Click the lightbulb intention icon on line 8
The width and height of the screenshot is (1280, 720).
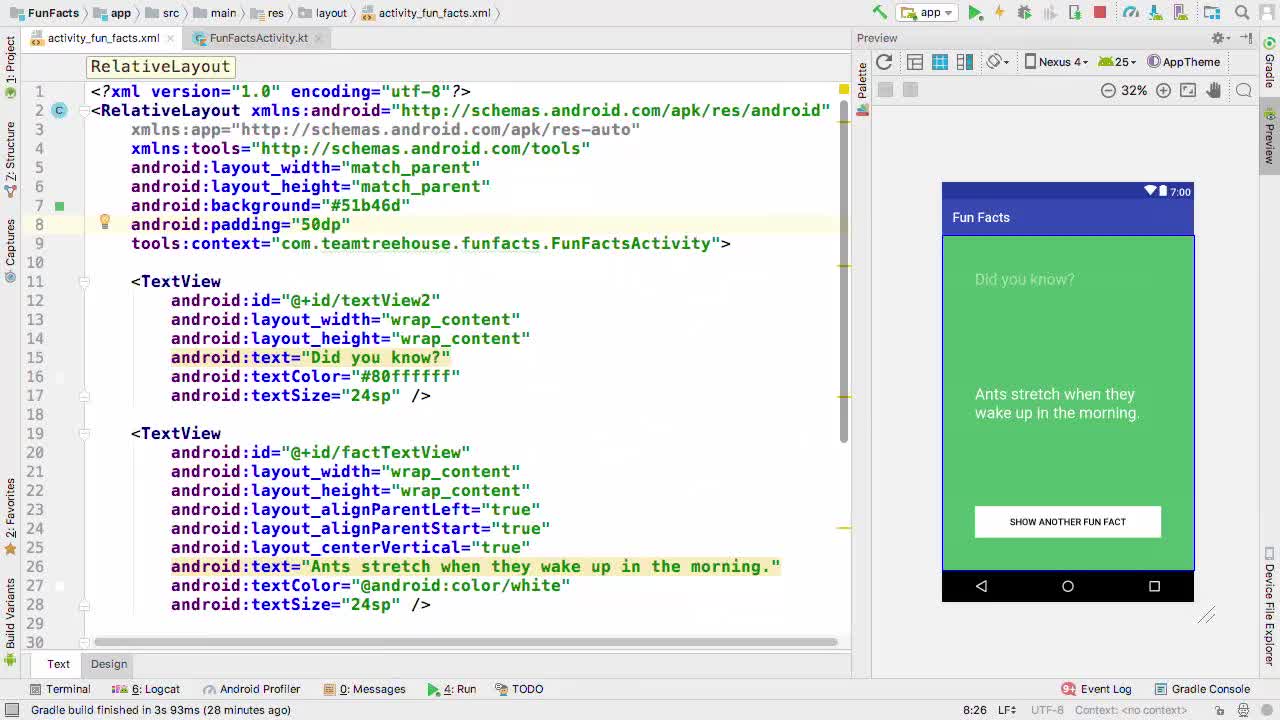[x=105, y=223]
